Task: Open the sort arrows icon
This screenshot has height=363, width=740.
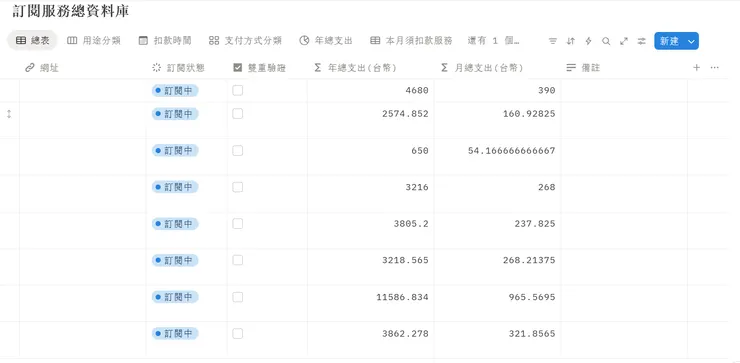Action: point(571,41)
